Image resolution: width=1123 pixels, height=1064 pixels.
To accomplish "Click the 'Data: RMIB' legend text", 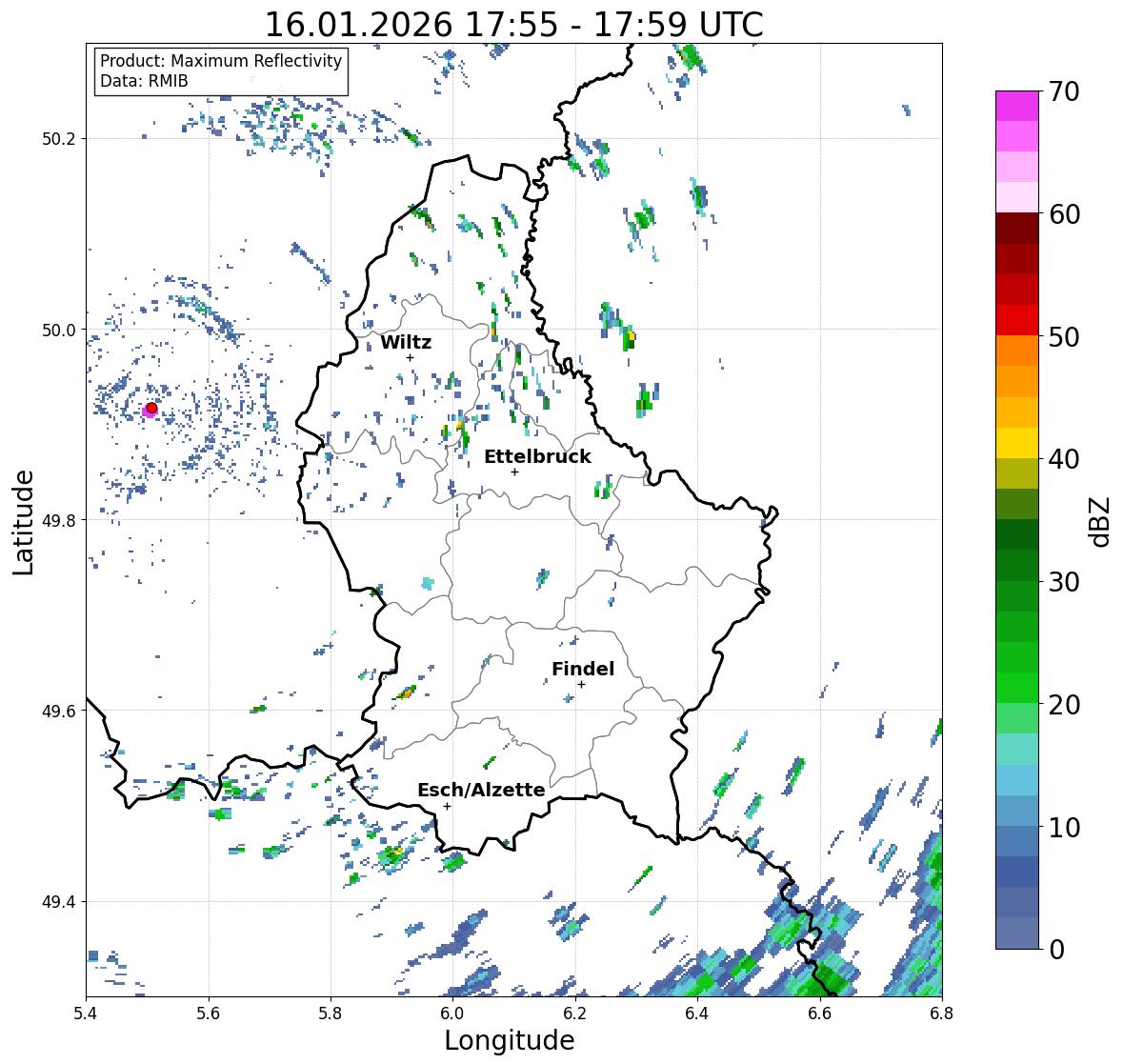I will (x=144, y=81).
